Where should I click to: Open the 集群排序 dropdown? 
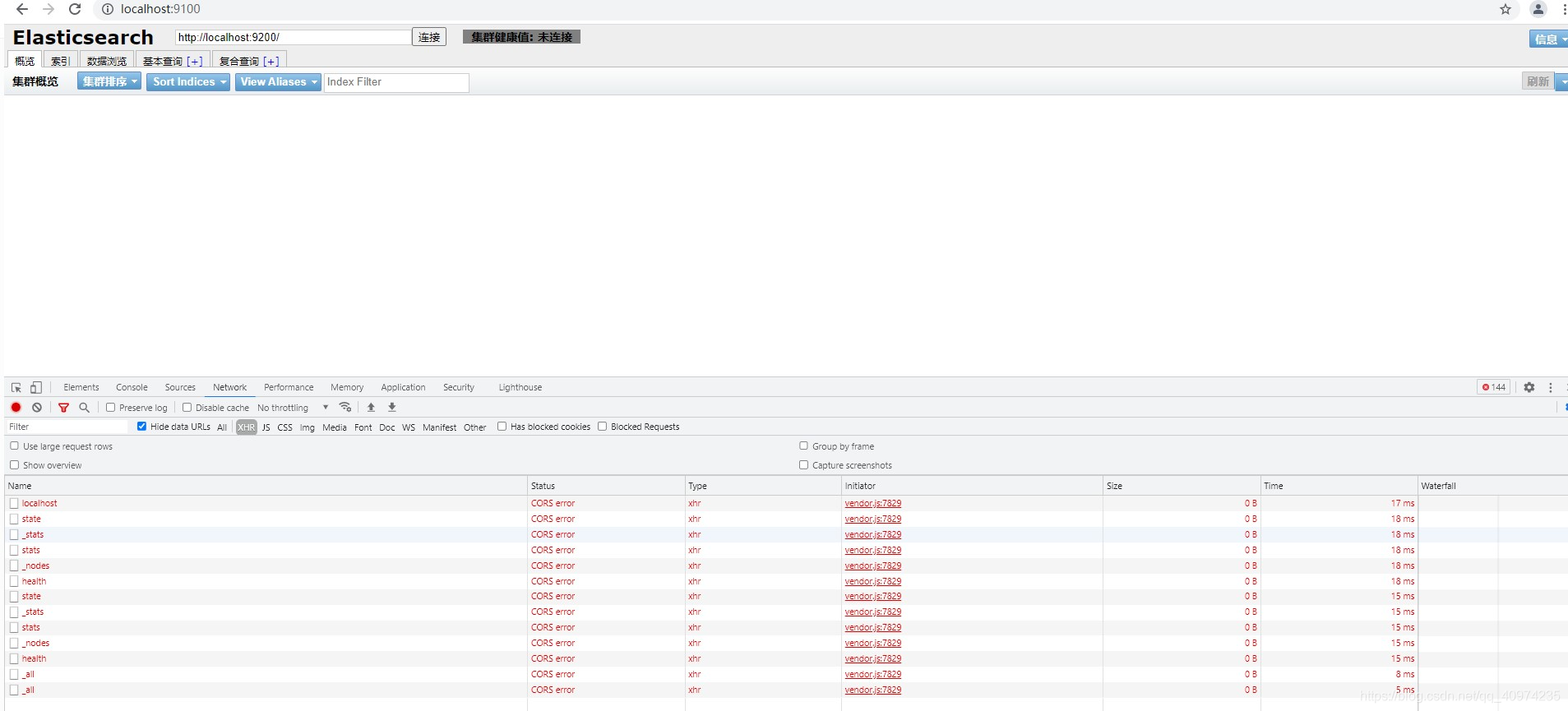coord(109,81)
